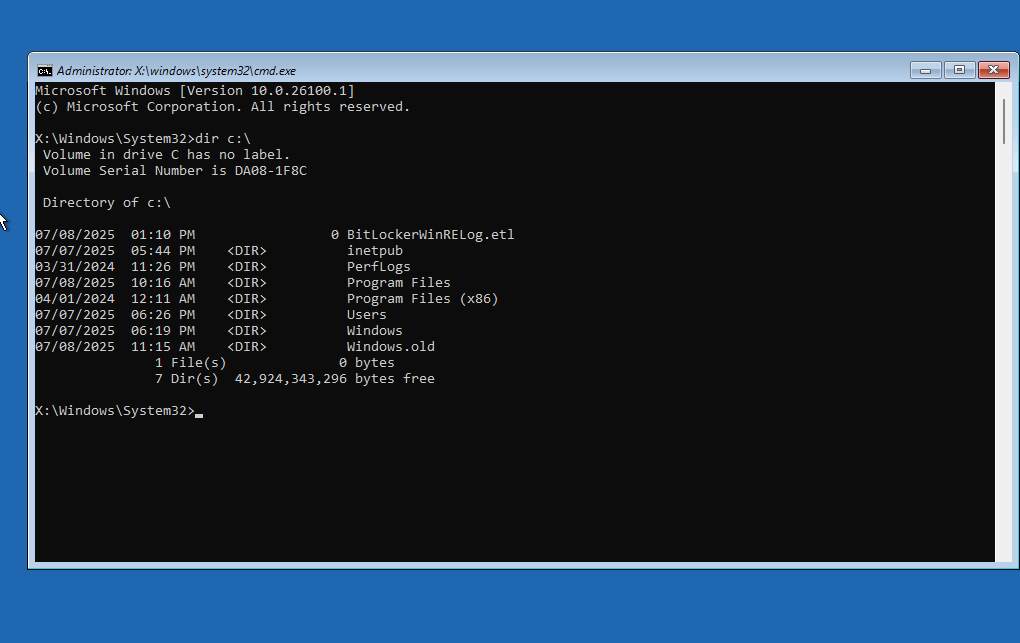This screenshot has height=643, width=1020.
Task: Click the 'Directory of c:\' line
Action: click(106, 203)
